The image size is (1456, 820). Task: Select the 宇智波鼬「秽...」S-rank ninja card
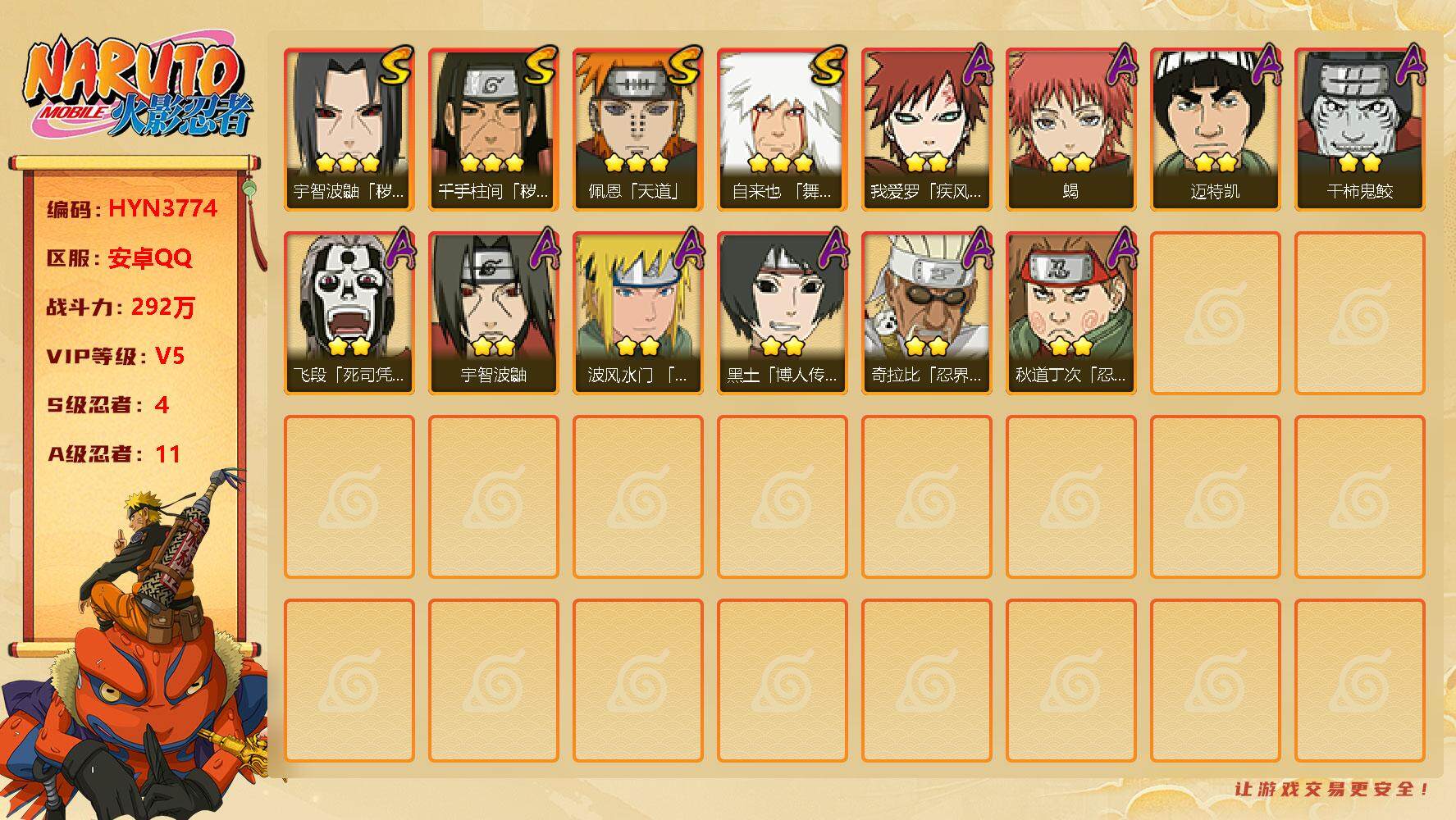(349, 130)
